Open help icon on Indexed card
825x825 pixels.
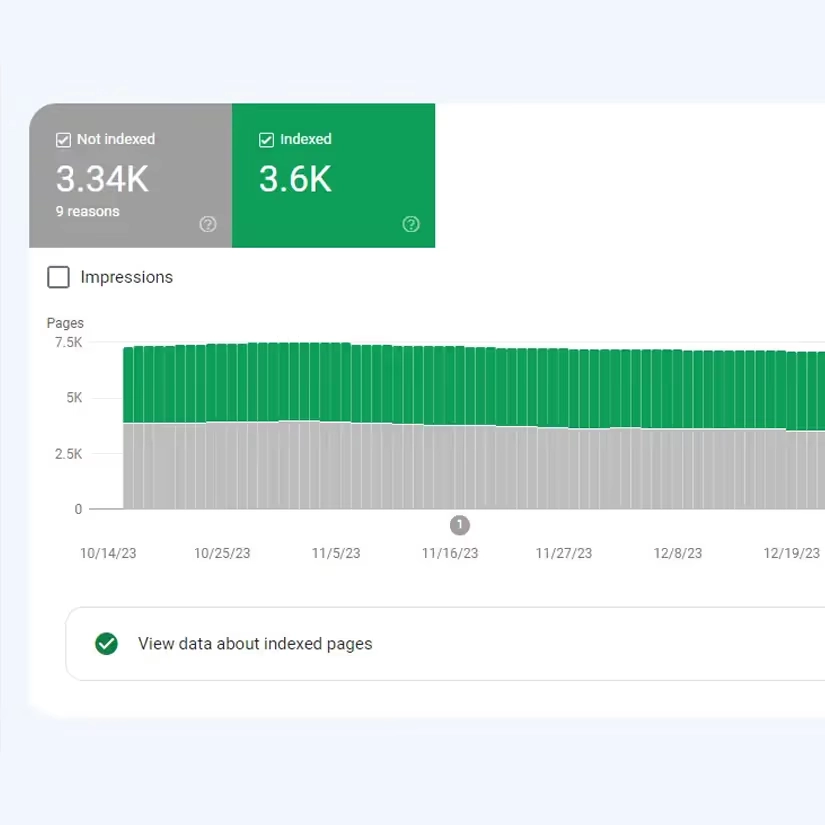[x=411, y=224]
